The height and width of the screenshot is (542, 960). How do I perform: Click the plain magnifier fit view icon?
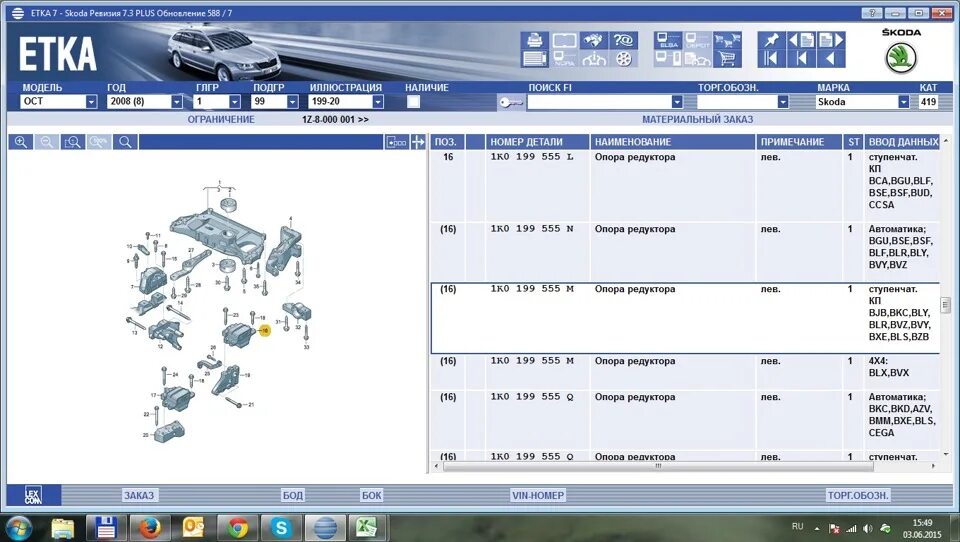[x=125, y=142]
